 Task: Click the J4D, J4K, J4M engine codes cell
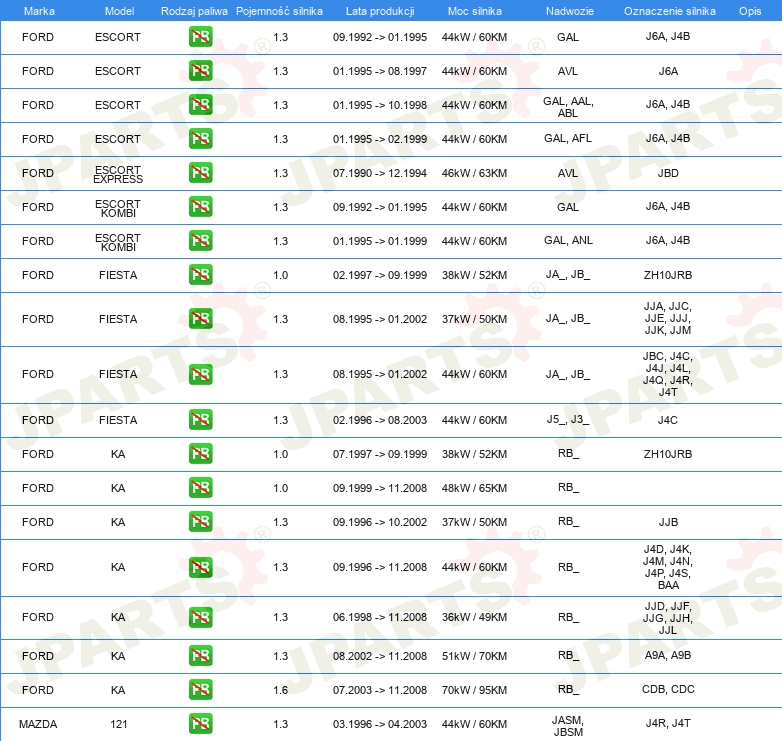coord(668,567)
